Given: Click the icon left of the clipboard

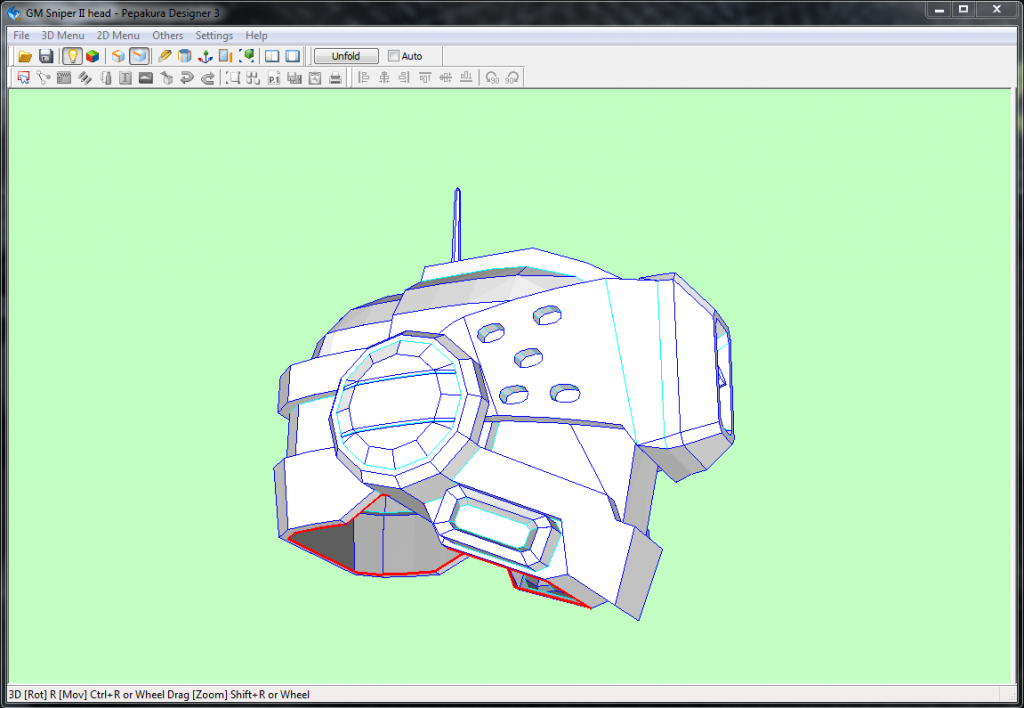Looking at the screenshot, I should coord(295,78).
